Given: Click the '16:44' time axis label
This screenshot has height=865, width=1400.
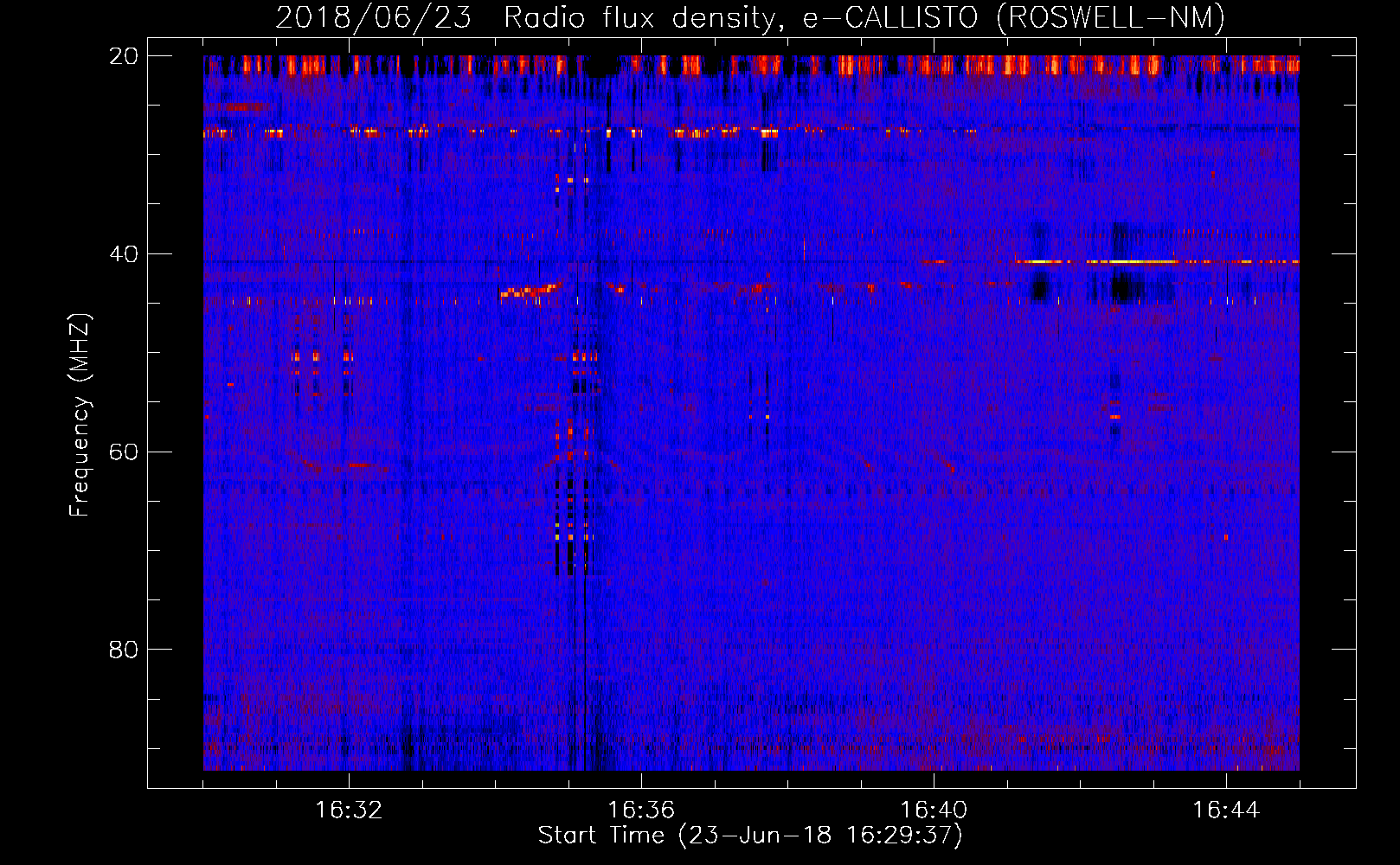Looking at the screenshot, I should [1226, 811].
